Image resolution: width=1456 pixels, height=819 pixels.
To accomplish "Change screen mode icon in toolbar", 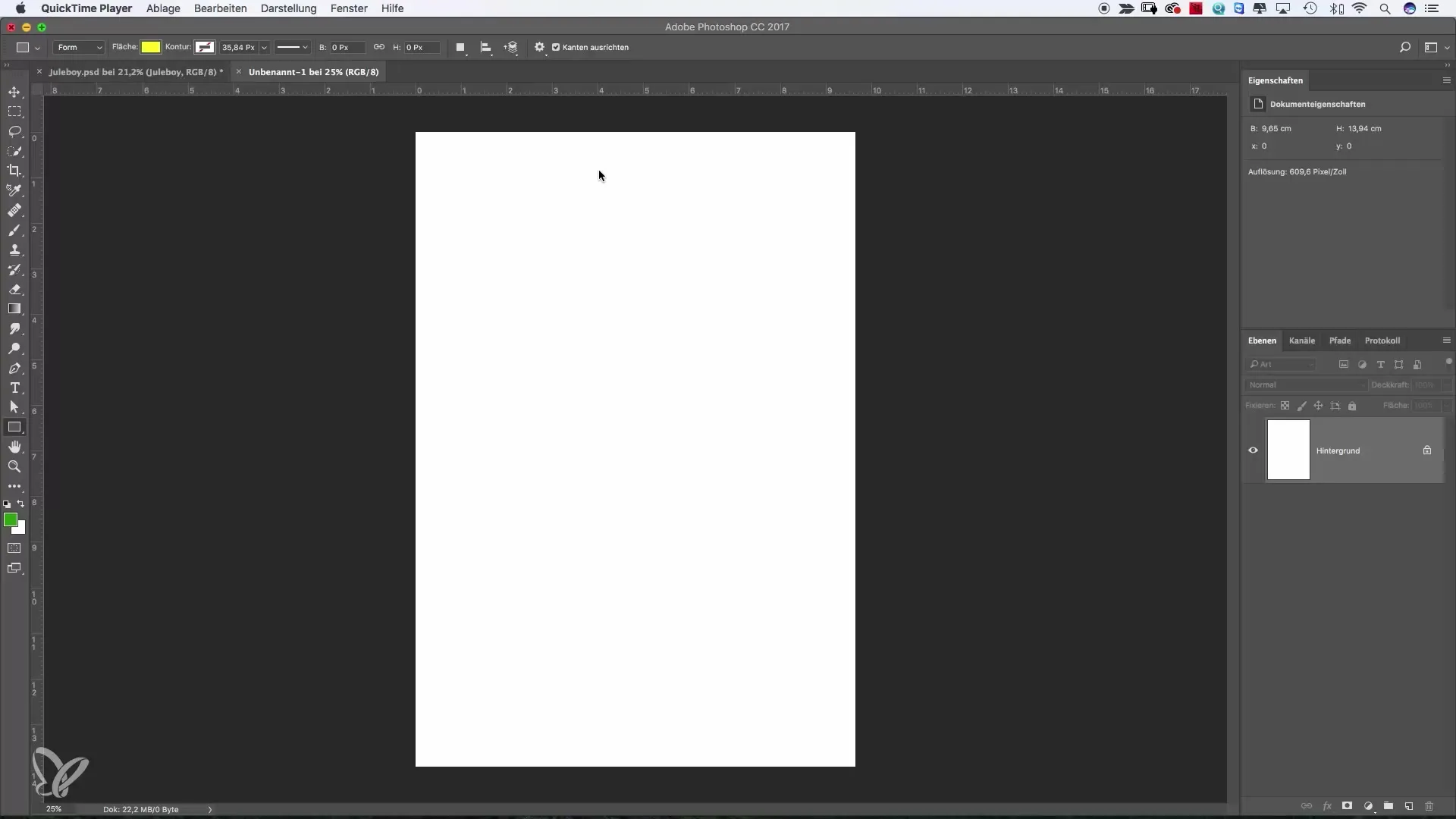I will tap(14, 568).
